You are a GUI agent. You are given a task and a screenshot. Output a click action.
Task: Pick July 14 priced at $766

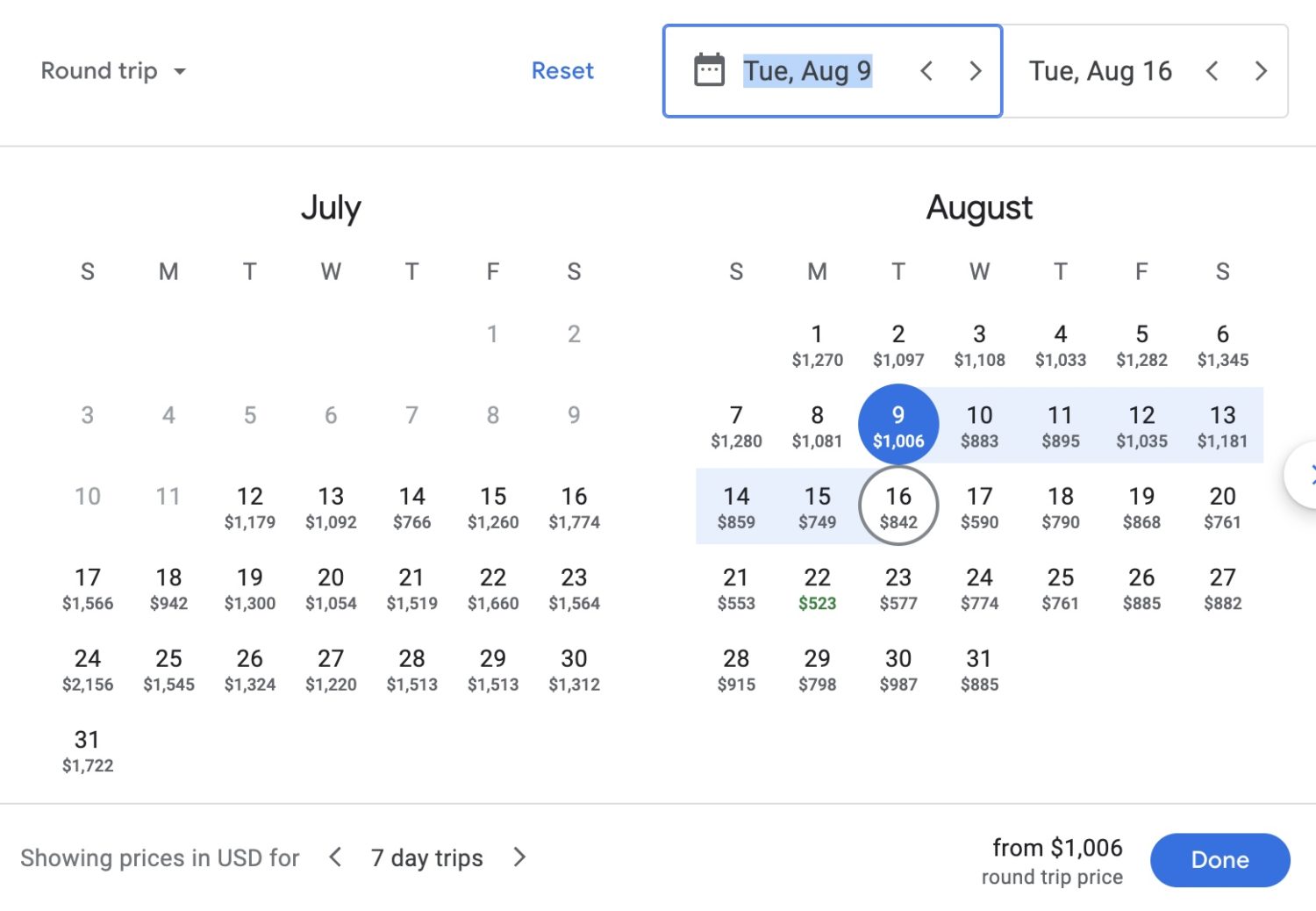[x=411, y=507]
